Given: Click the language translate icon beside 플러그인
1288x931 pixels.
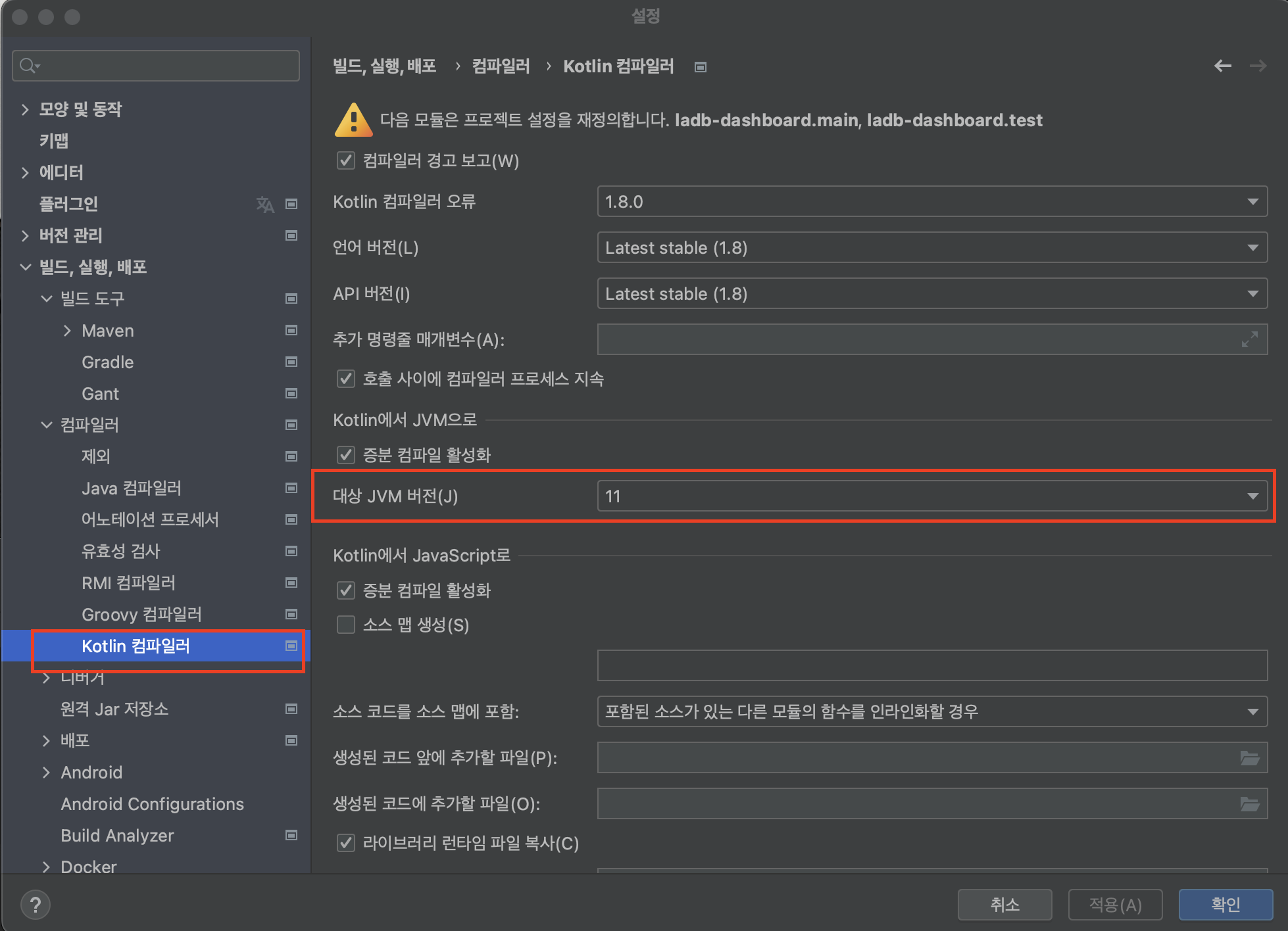Looking at the screenshot, I should pyautogui.click(x=264, y=204).
